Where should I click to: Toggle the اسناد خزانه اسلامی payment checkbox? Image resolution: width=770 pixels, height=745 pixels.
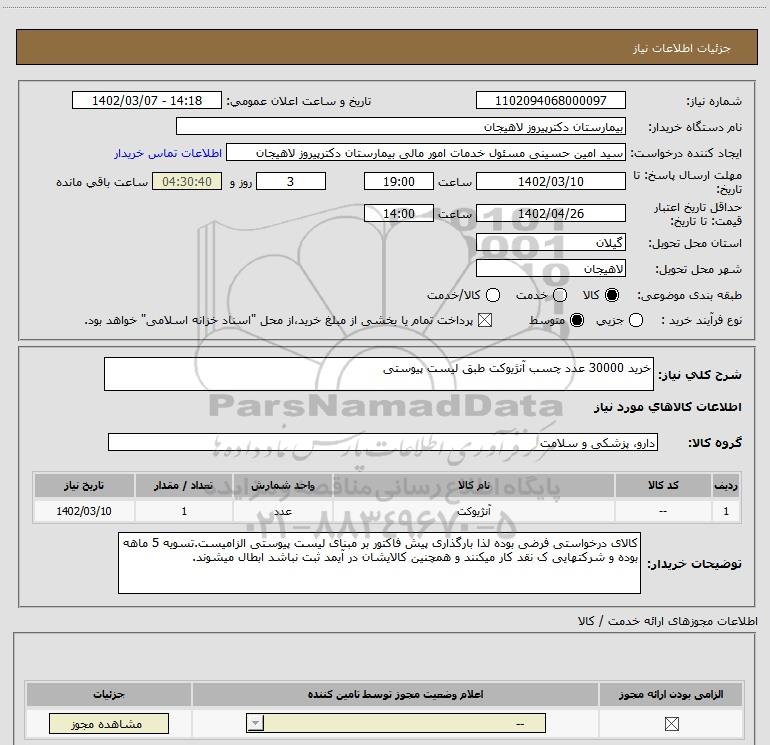[x=485, y=320]
